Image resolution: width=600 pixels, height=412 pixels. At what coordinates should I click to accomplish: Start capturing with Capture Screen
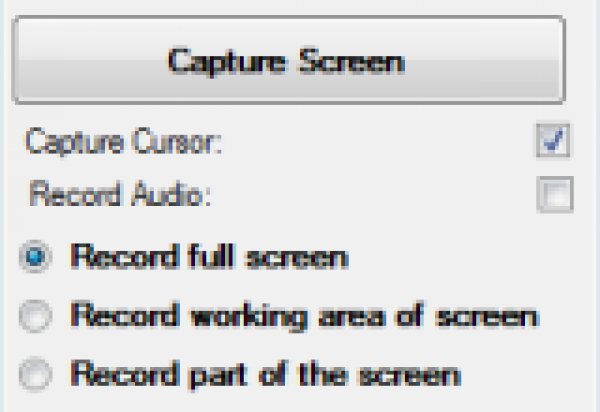[288, 60]
